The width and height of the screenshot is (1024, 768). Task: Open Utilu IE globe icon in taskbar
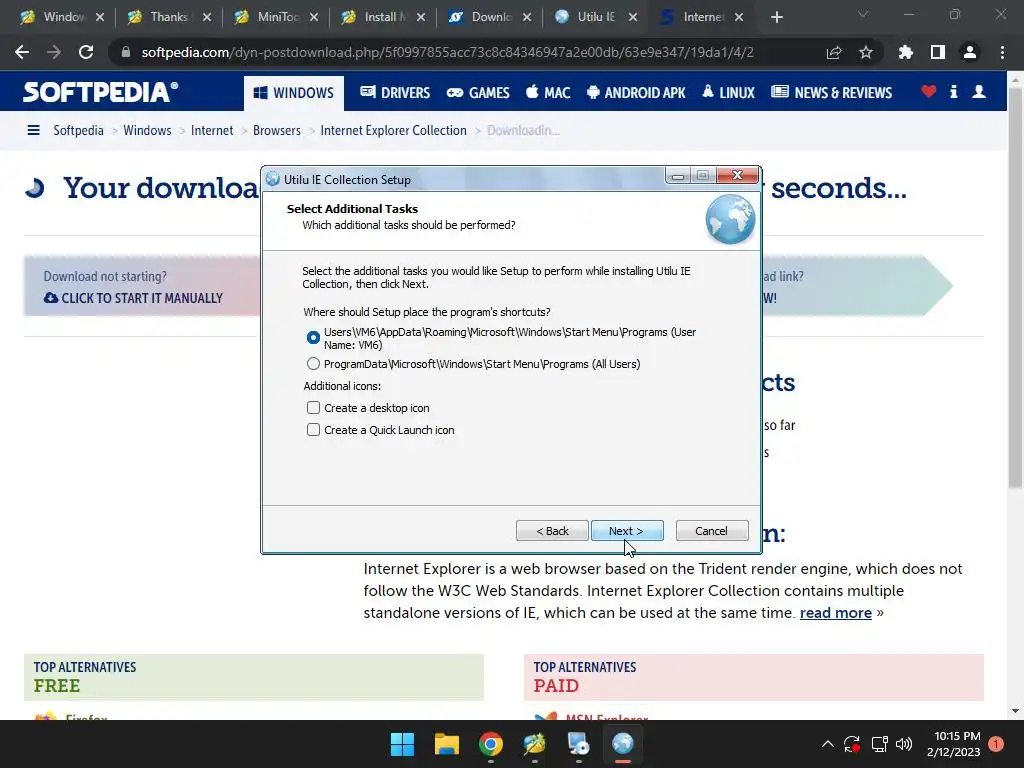pyautogui.click(x=622, y=744)
